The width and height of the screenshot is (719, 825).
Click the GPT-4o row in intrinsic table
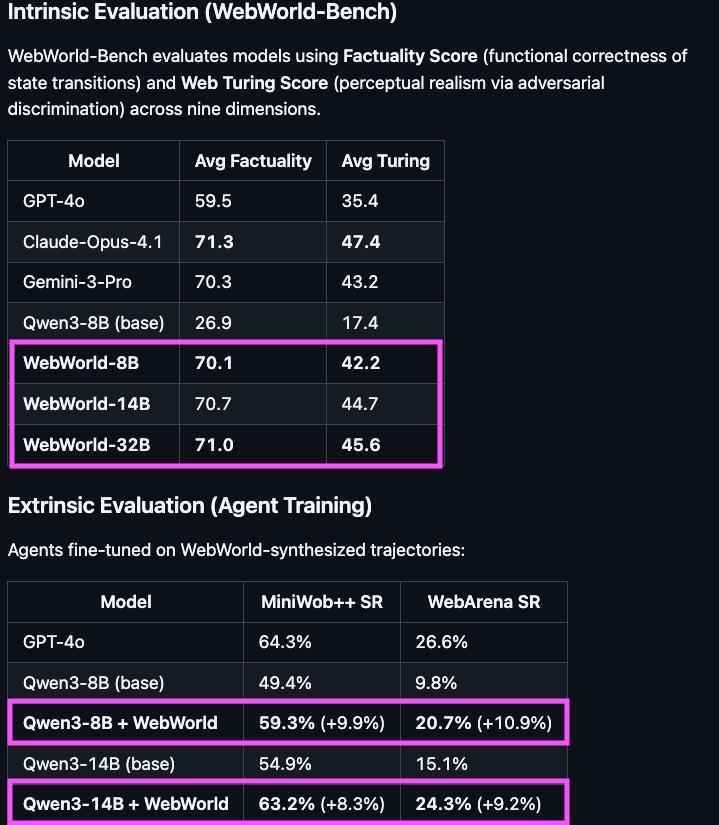[x=226, y=201]
